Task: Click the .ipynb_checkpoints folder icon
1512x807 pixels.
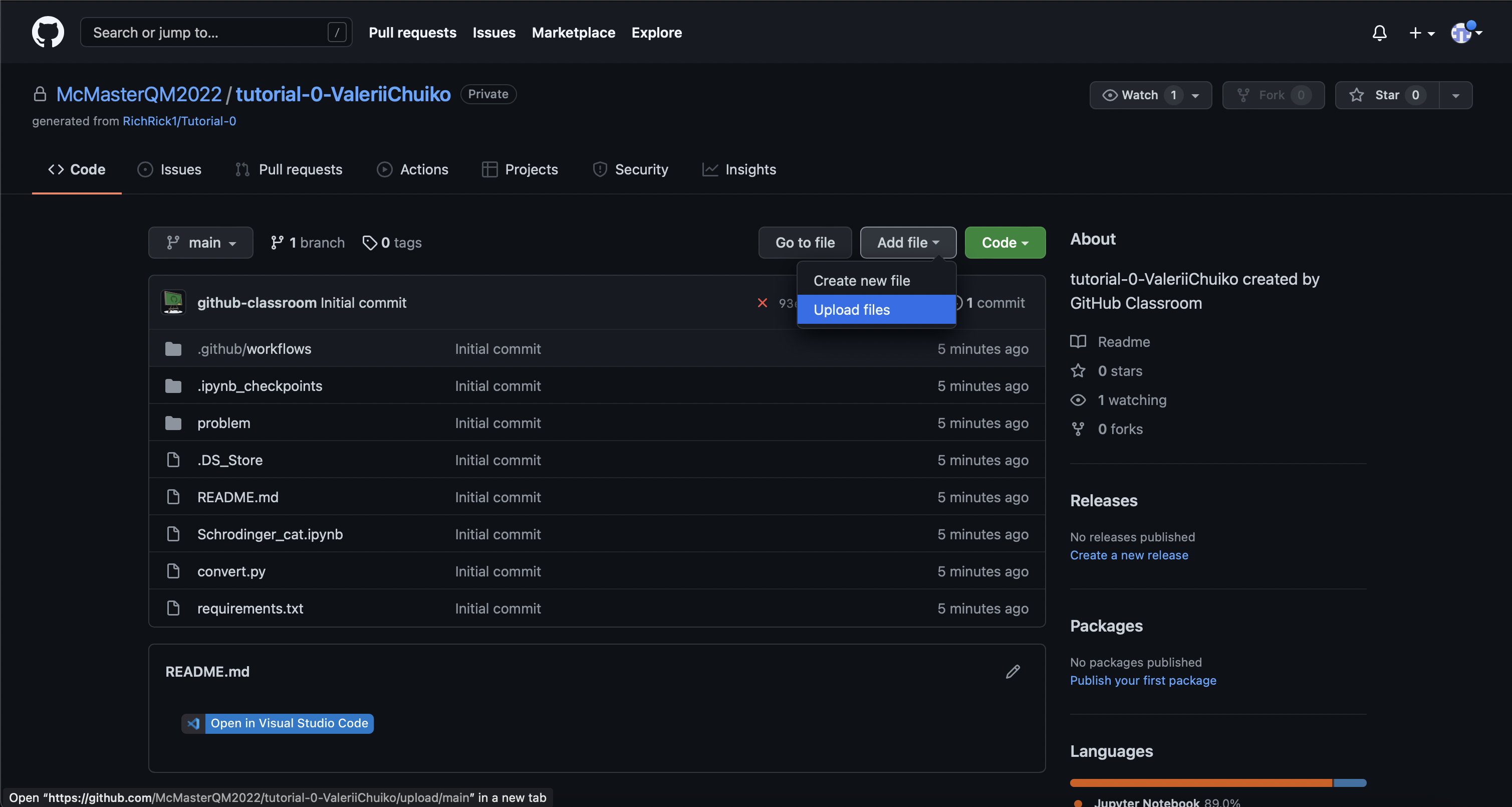Action: coord(173,386)
